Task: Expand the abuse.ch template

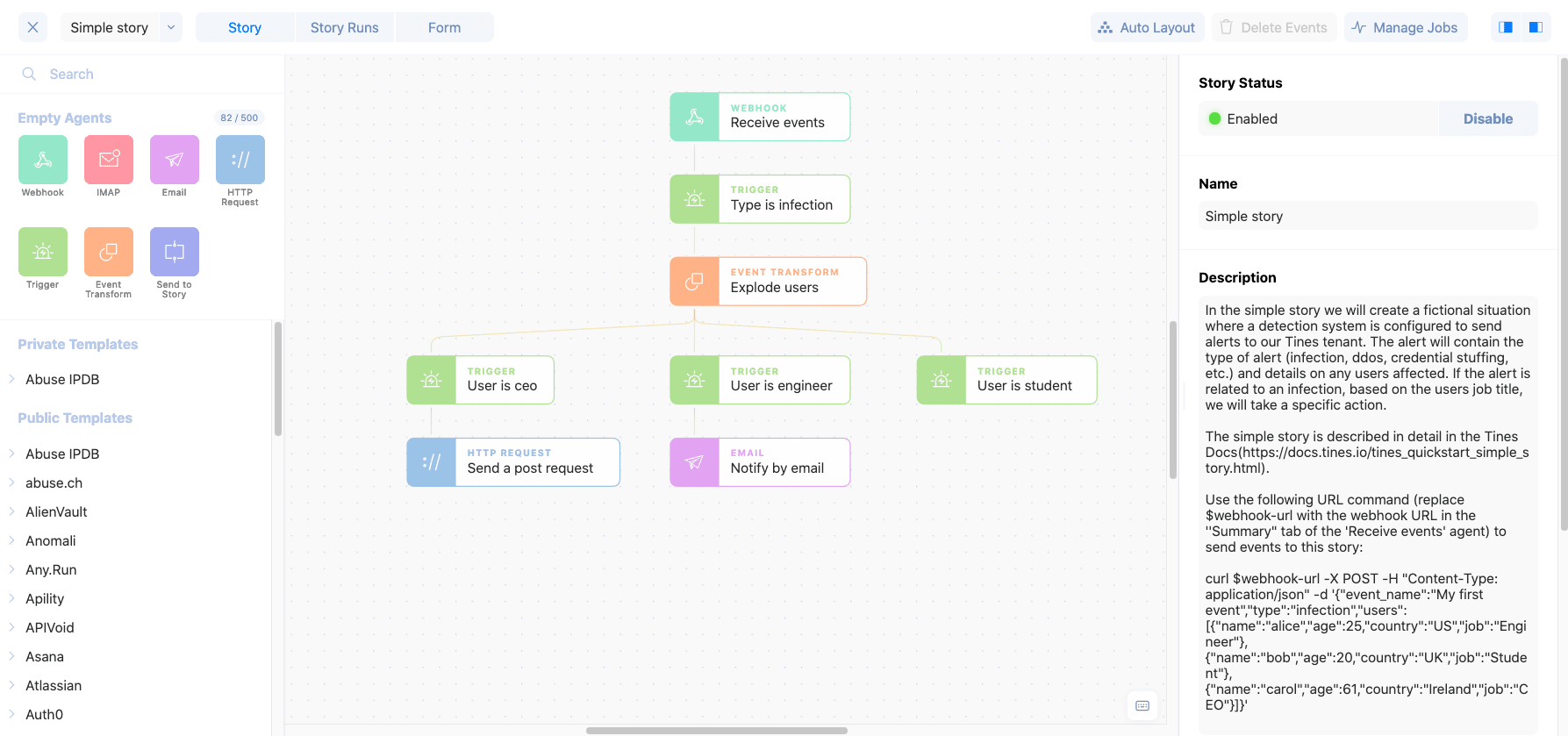Action: click(x=12, y=482)
